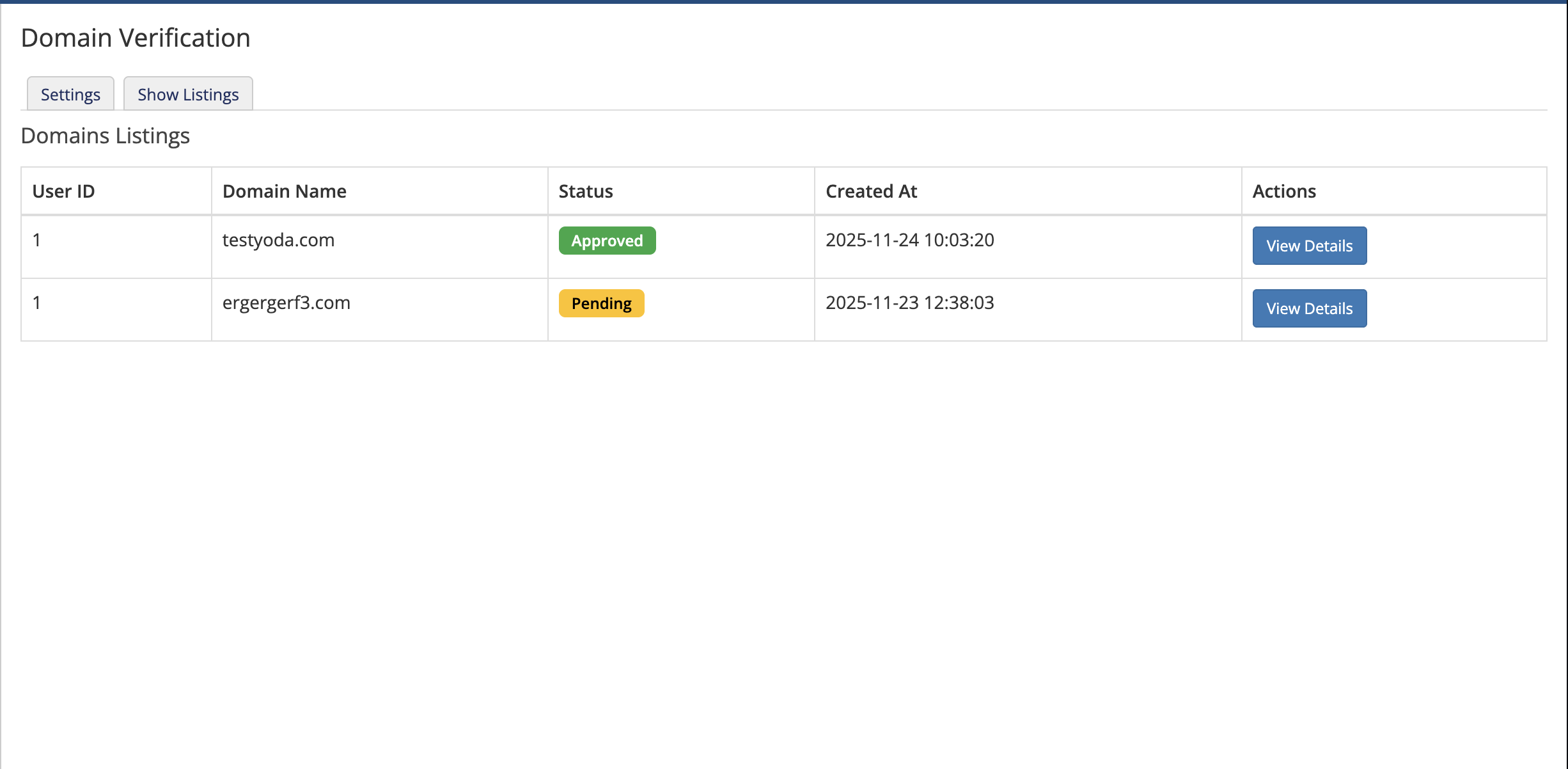
Task: Click the Actions column header
Action: tap(1283, 191)
